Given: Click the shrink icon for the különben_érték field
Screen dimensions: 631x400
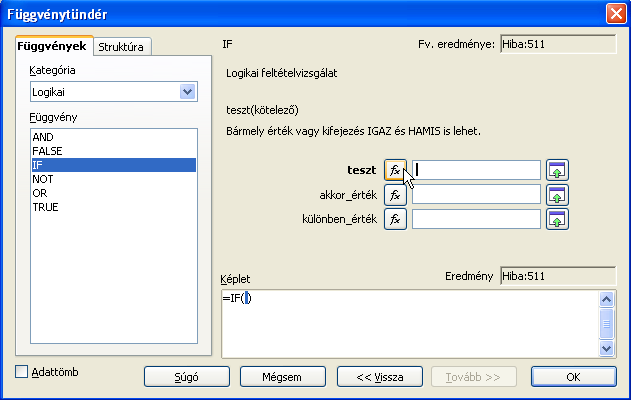Looking at the screenshot, I should click(x=557, y=219).
